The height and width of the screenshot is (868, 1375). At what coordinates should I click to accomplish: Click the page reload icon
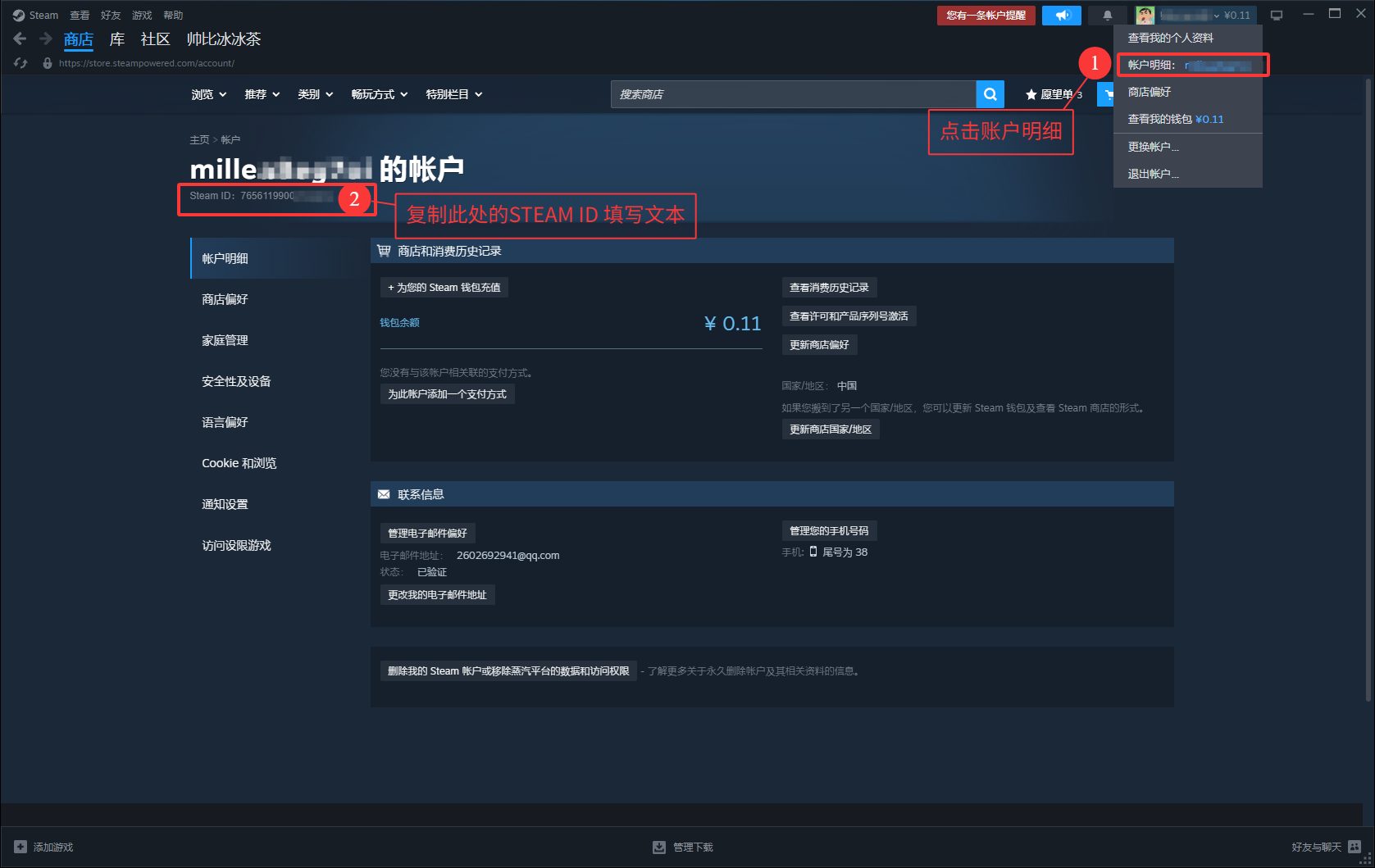(x=20, y=63)
